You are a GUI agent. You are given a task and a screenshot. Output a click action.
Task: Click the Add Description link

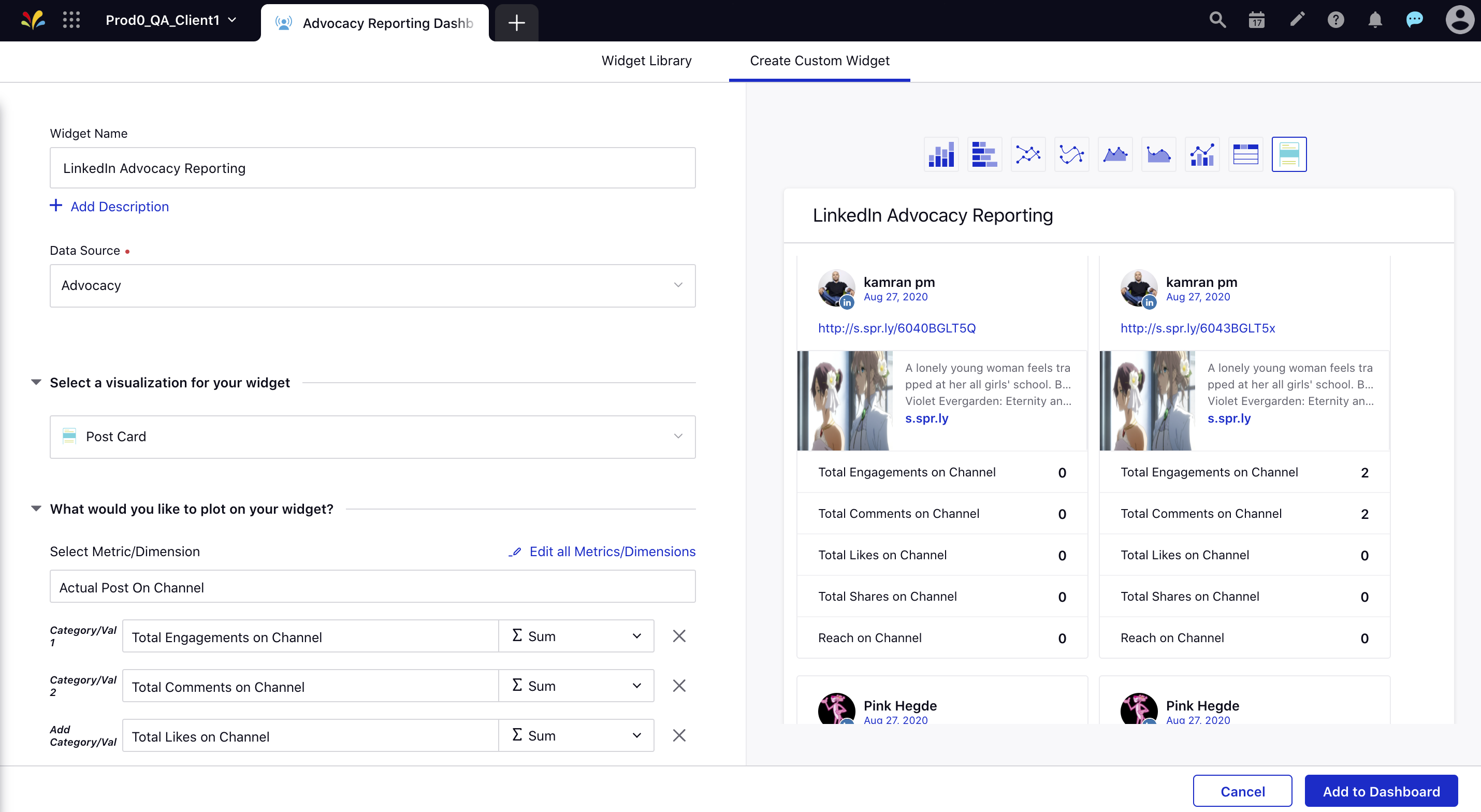point(120,207)
